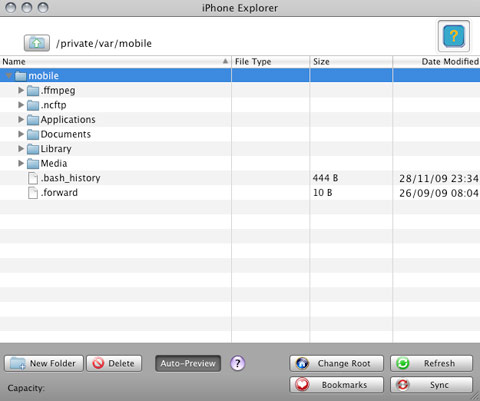Viewport: 480px width, 401px height.
Task: Expand the Applications folder
Action: [x=21, y=119]
